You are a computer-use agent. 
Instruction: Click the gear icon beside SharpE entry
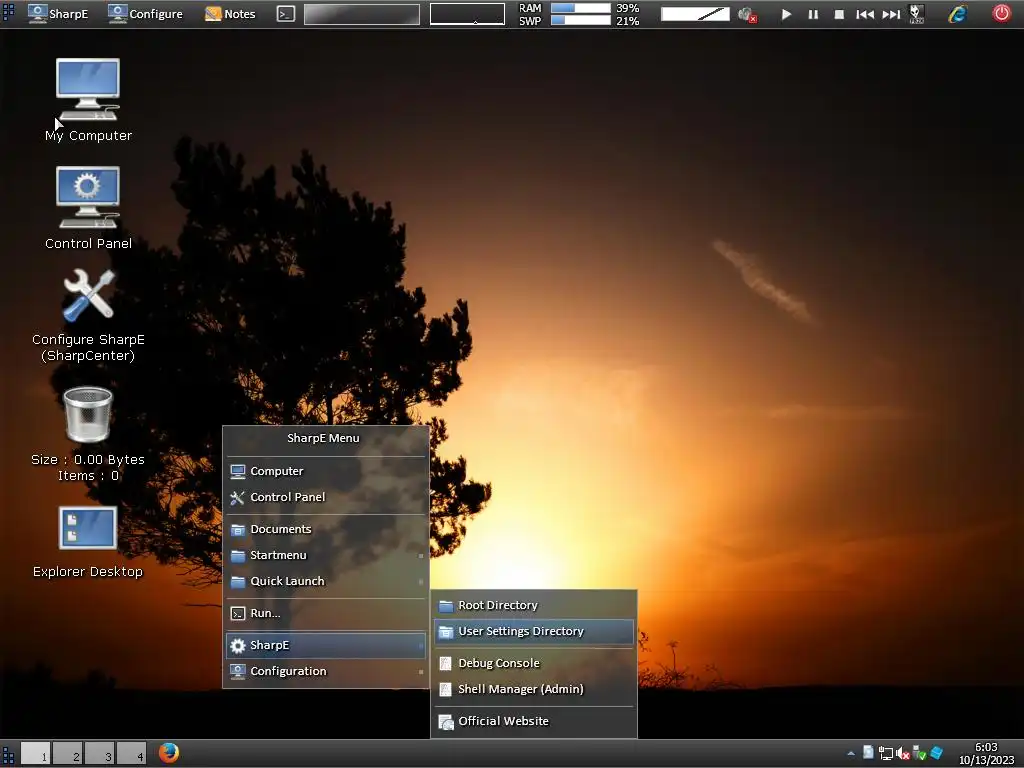click(238, 646)
